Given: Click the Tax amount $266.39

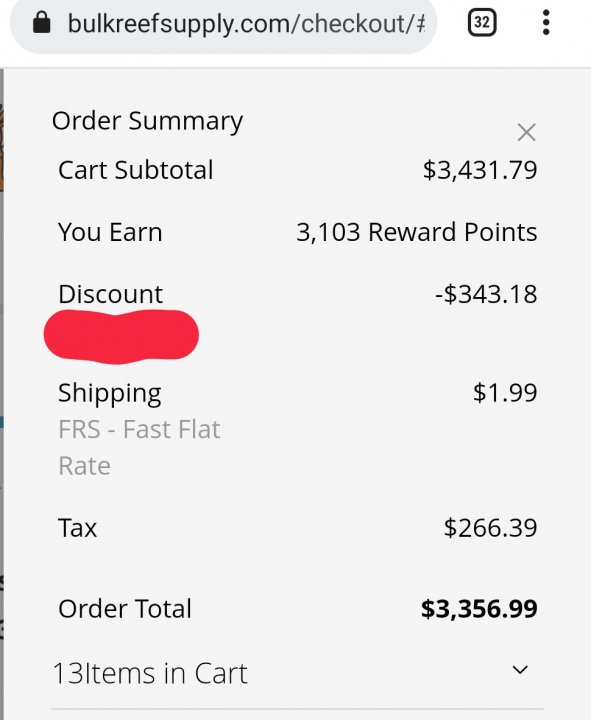Looking at the screenshot, I should coord(490,528).
